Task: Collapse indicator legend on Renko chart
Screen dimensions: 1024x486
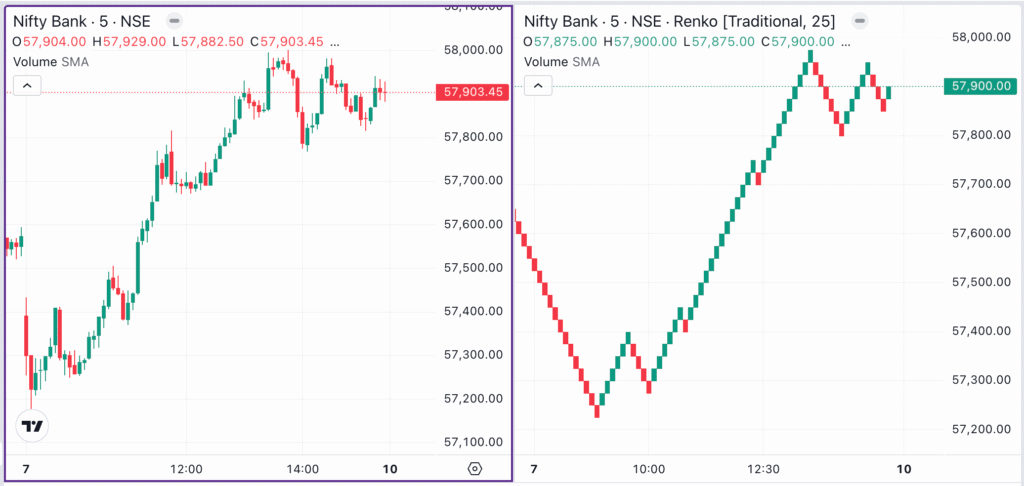Action: 538,87
